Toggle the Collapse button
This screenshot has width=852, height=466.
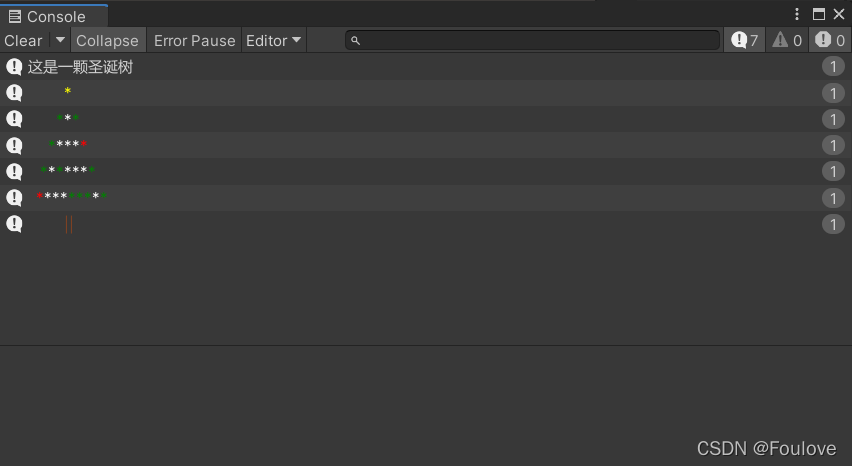pos(108,40)
